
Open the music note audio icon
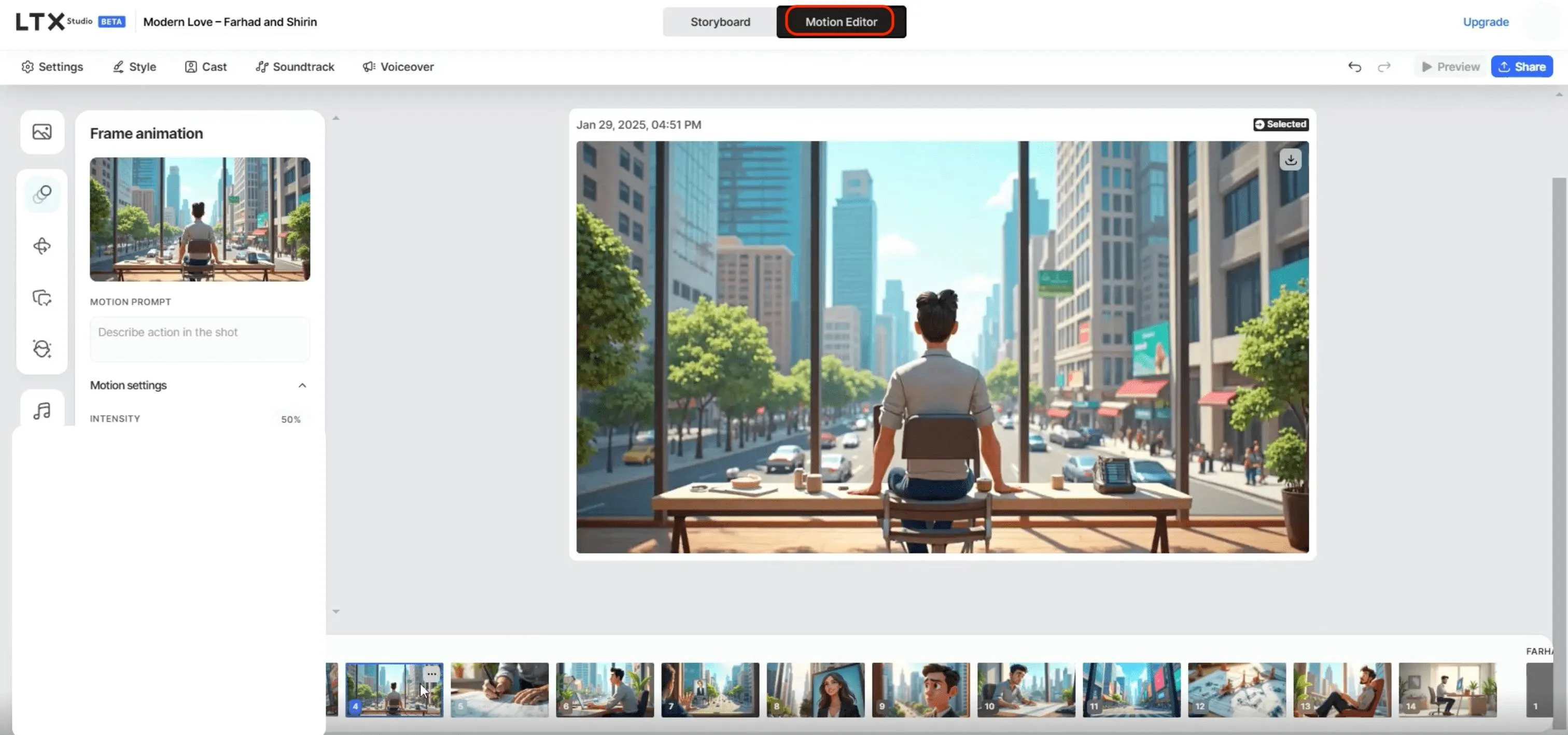click(x=42, y=411)
